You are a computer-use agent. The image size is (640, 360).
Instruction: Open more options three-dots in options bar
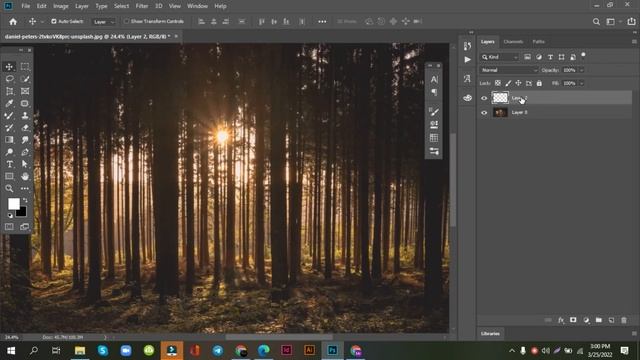(322, 22)
